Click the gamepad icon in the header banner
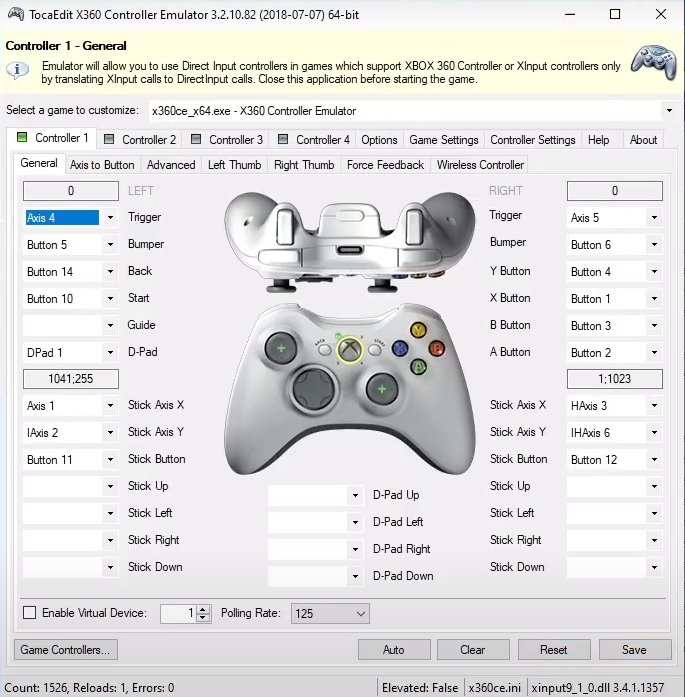The image size is (685, 697). (653, 62)
